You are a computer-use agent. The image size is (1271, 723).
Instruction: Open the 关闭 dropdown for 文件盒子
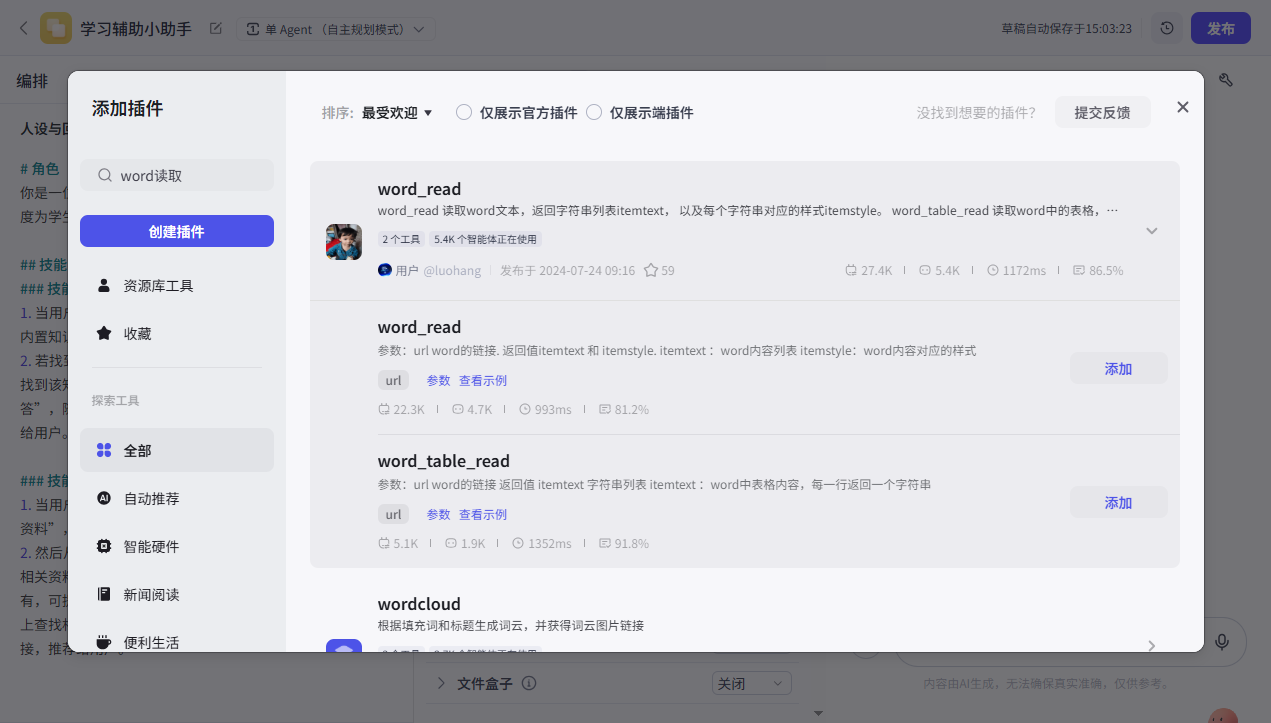[752, 682]
